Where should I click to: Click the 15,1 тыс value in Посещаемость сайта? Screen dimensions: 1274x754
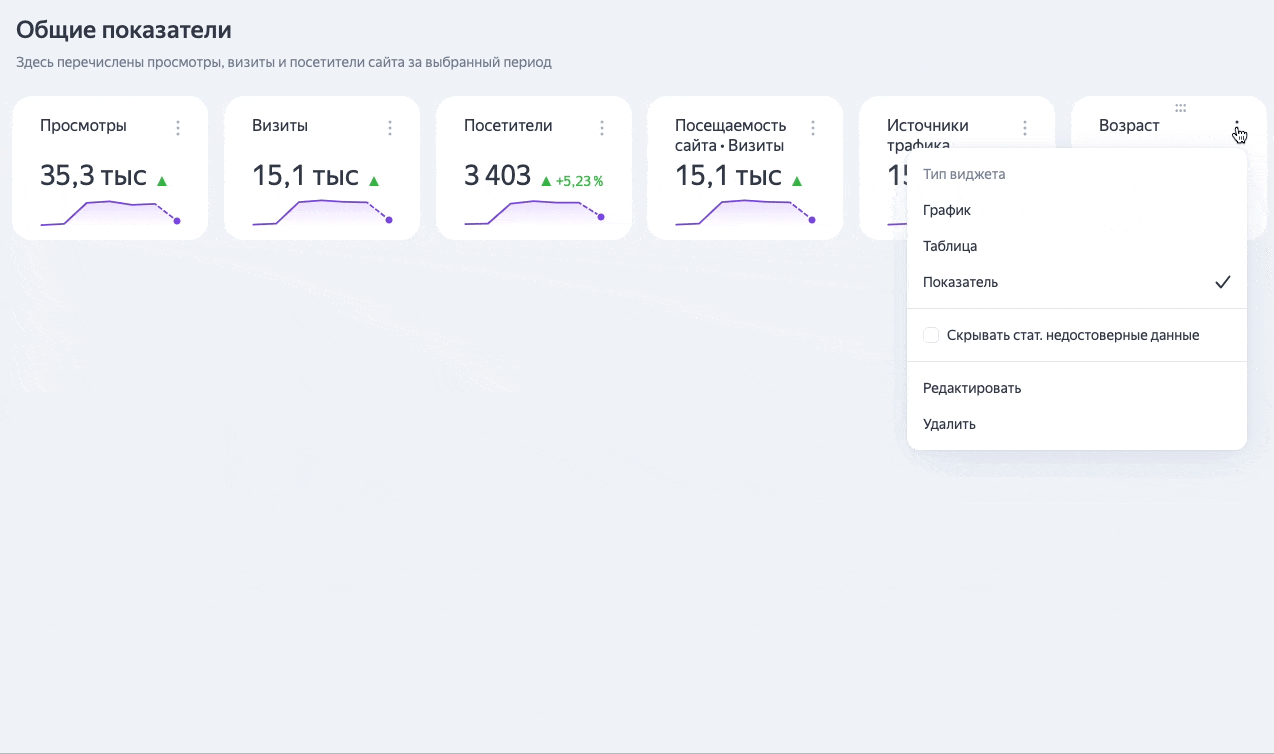[728, 176]
